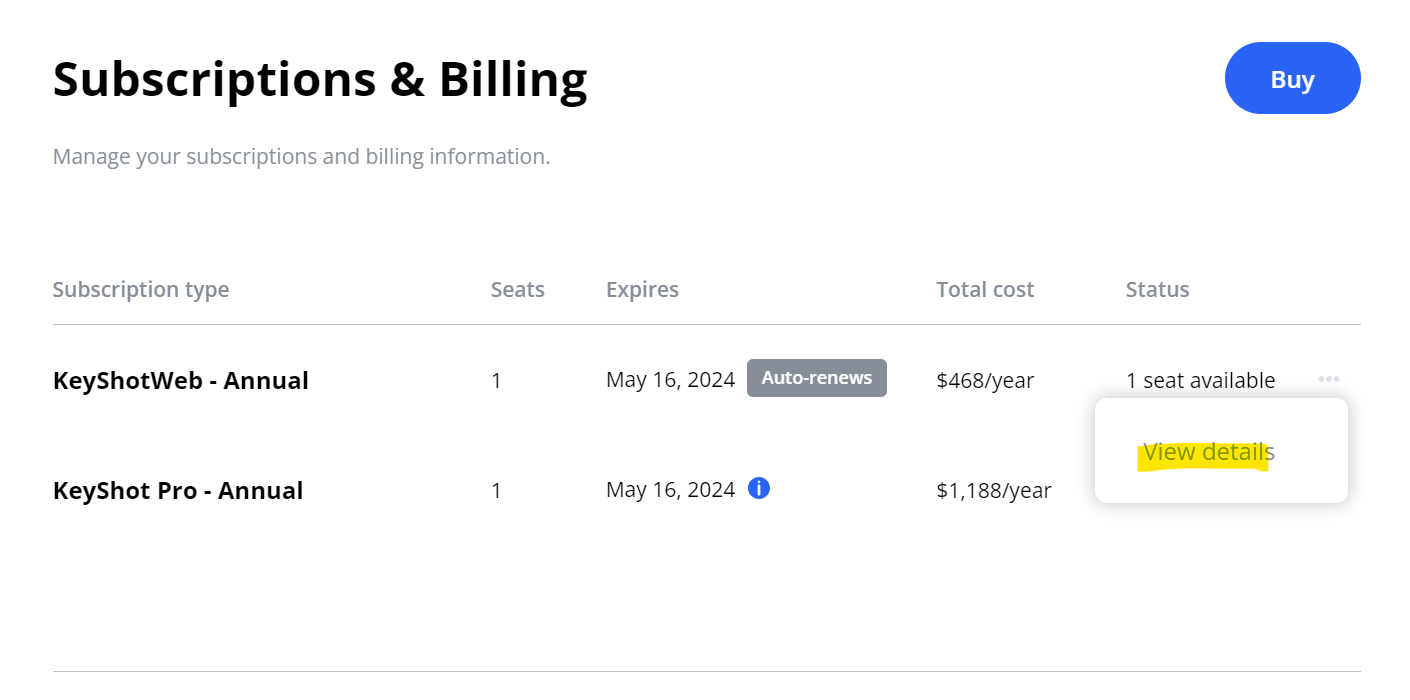Click the Expires column header
The image size is (1410, 700).
point(642,290)
